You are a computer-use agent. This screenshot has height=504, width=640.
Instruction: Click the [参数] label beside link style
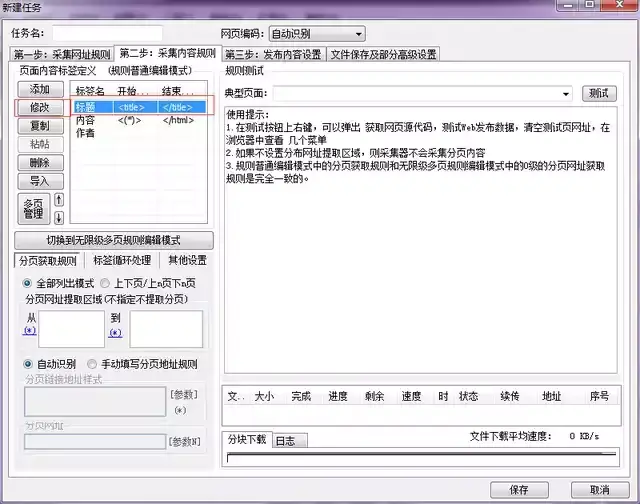pos(184,395)
